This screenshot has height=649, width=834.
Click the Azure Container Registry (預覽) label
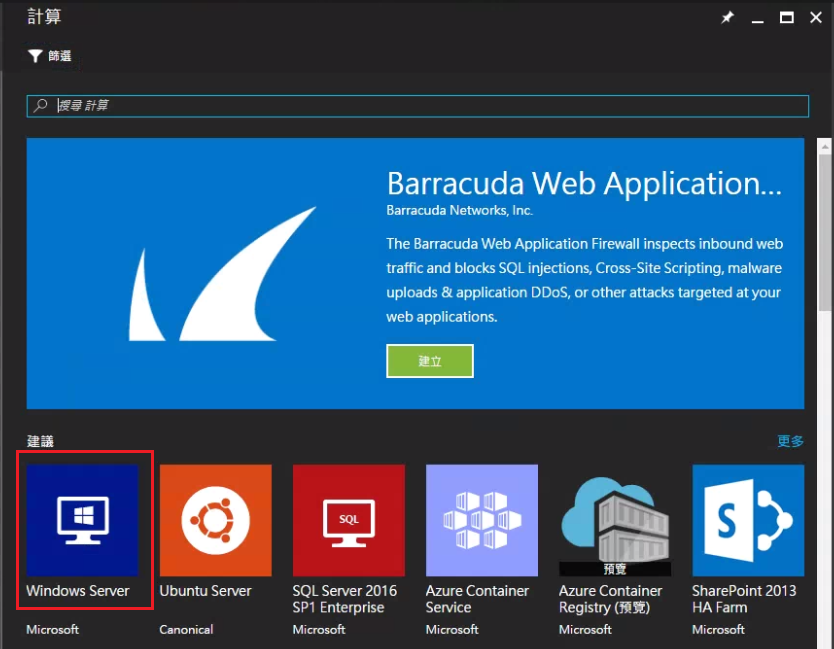(x=611, y=599)
